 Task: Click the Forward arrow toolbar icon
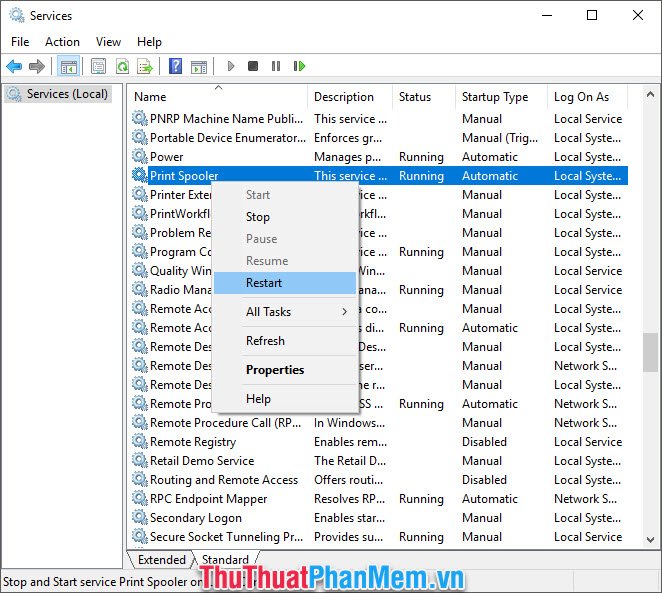pyautogui.click(x=37, y=66)
